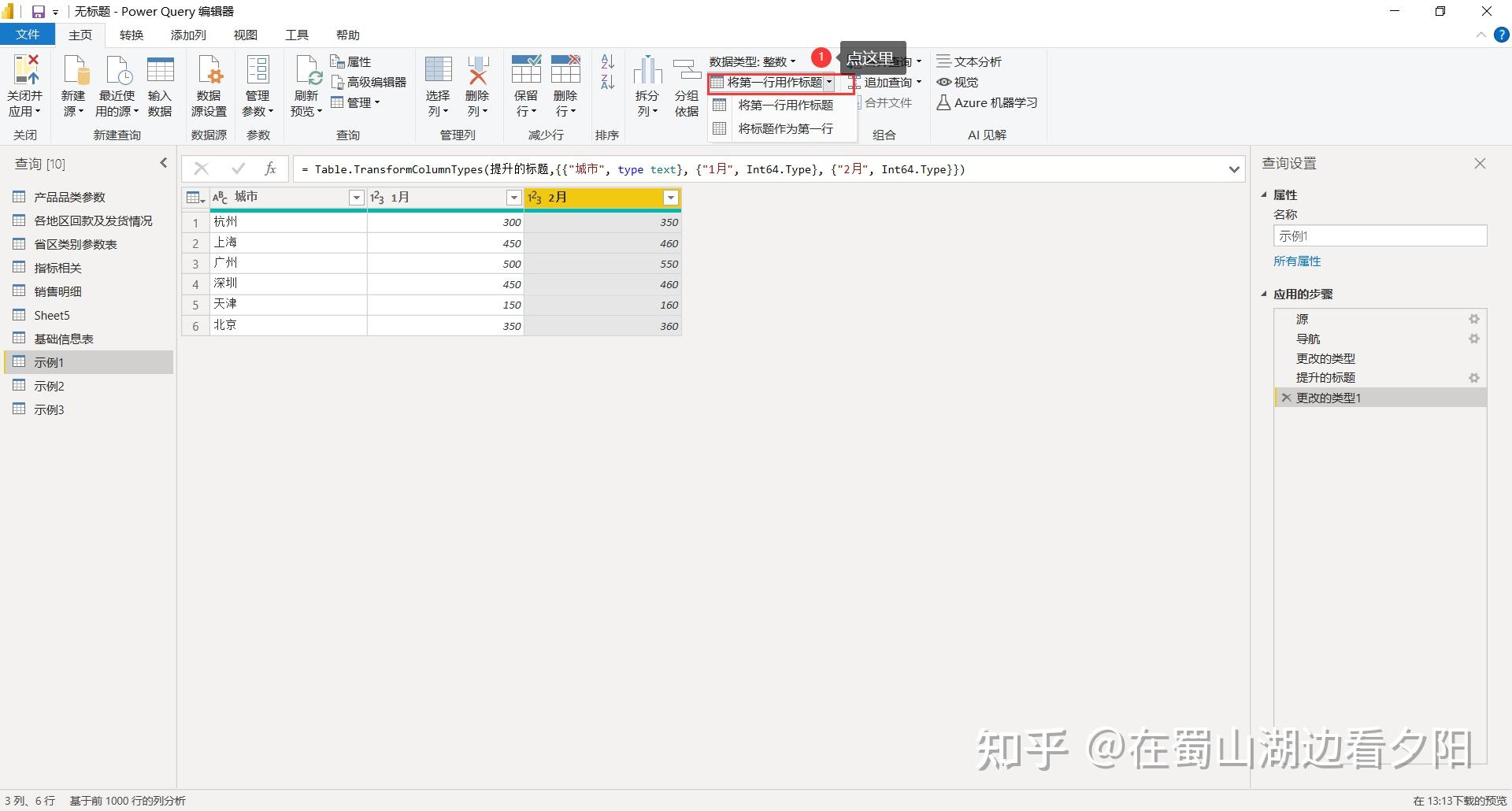Click the Power Query help question mark icon
1512x811 pixels.
(1502, 35)
